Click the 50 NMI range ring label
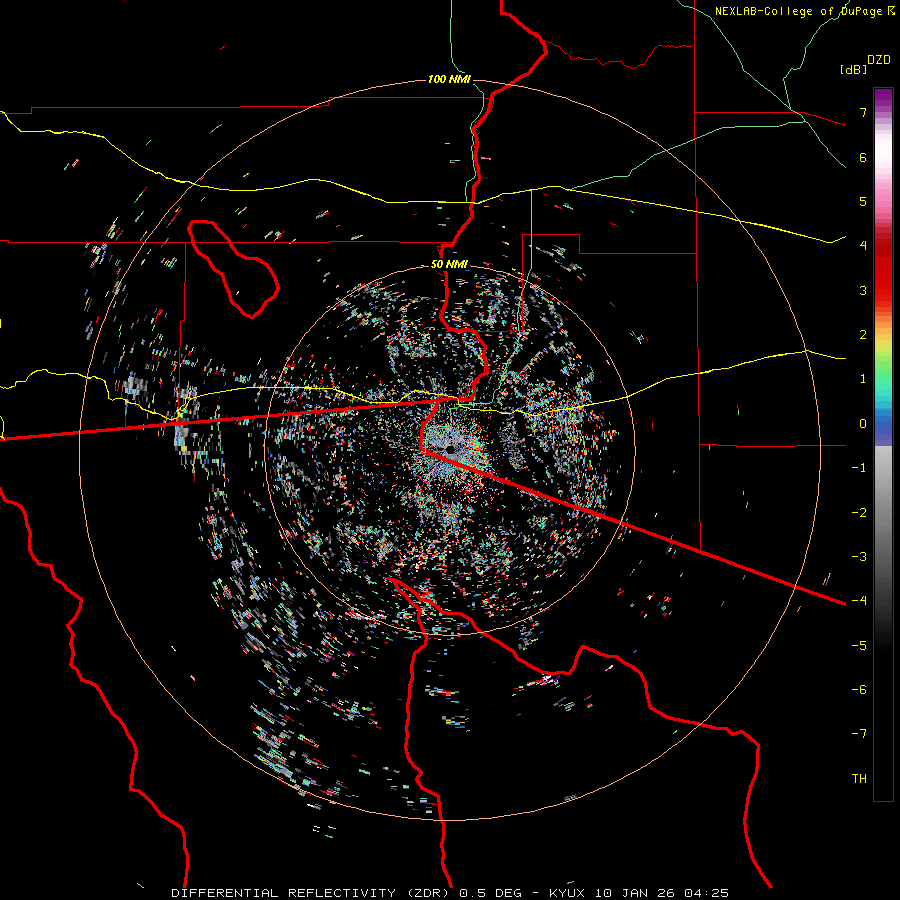This screenshot has height=900, width=900. click(449, 264)
